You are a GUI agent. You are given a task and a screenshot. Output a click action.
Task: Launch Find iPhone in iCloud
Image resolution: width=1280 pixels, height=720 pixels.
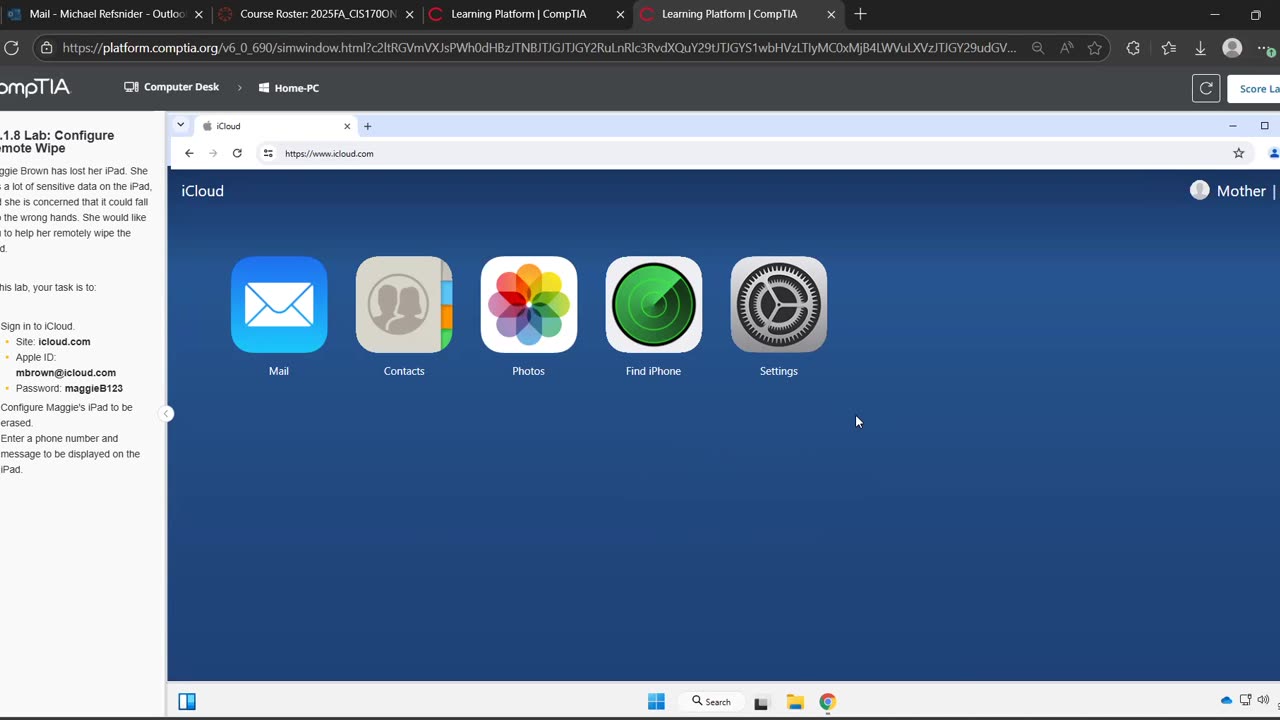pos(654,305)
